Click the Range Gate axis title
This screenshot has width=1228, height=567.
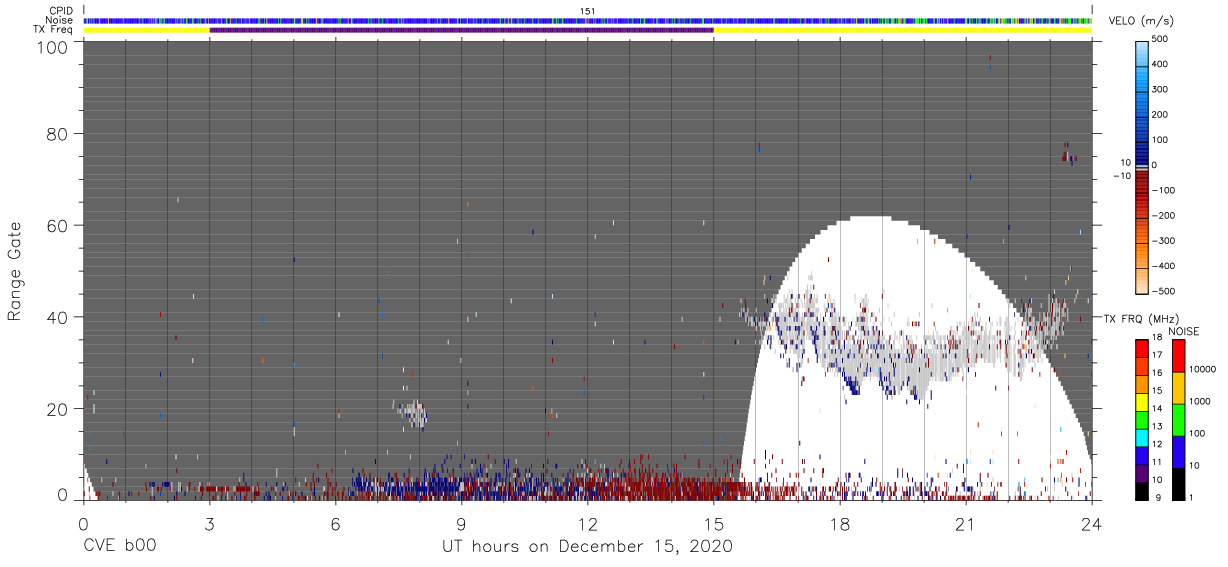pos(15,272)
